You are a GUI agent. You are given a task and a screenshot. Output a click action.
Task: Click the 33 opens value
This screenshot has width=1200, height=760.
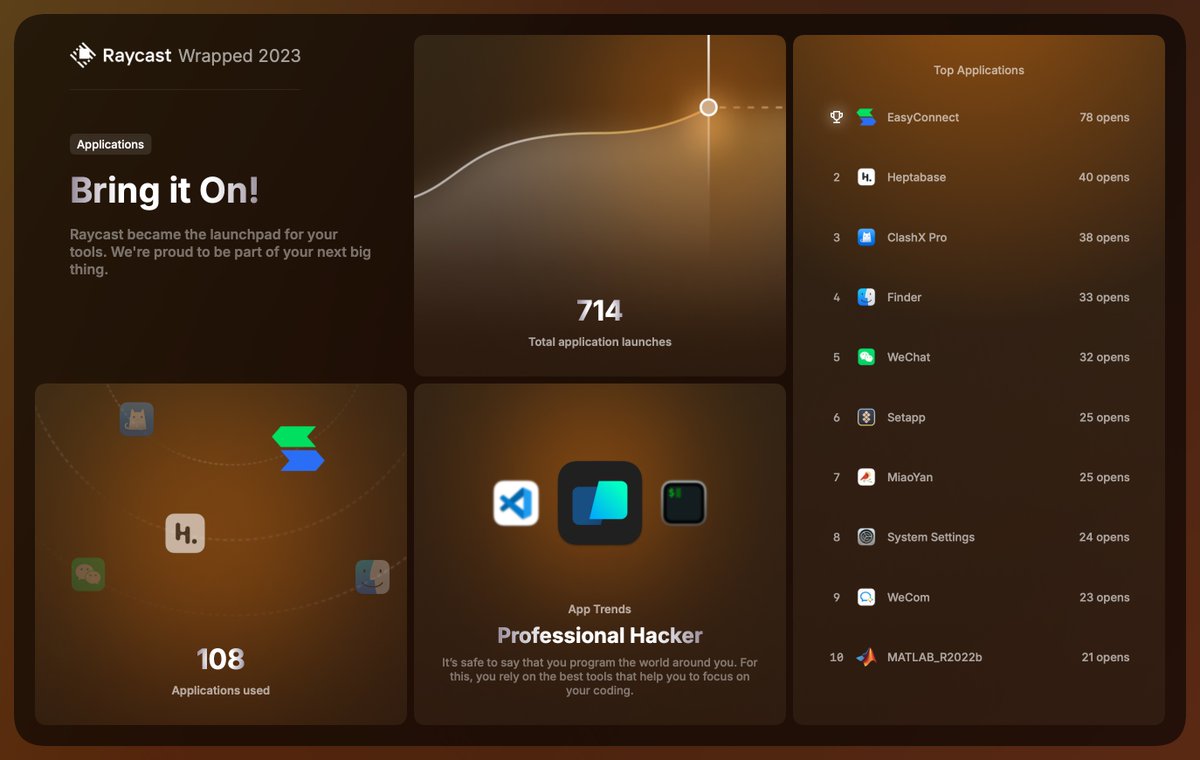tap(1104, 297)
